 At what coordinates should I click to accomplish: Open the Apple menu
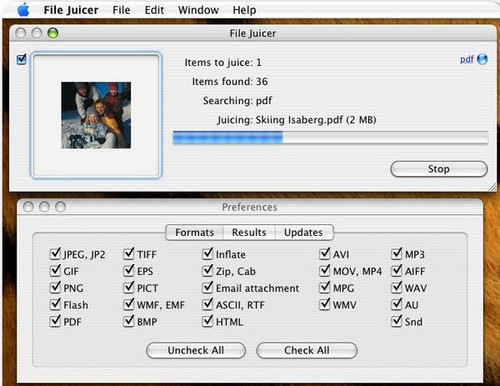pos(23,10)
